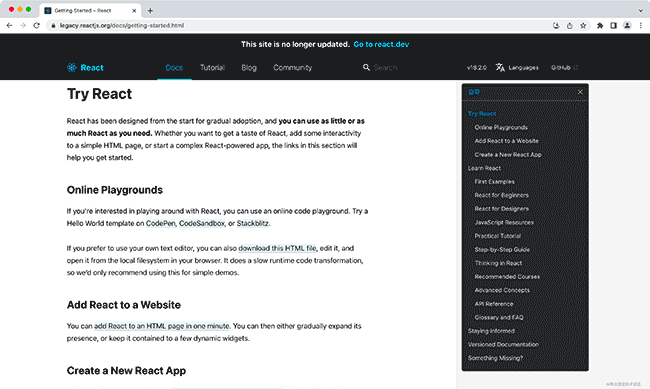Switch to the Tutorial nav tab
650x389 pixels.
pyautogui.click(x=212, y=68)
